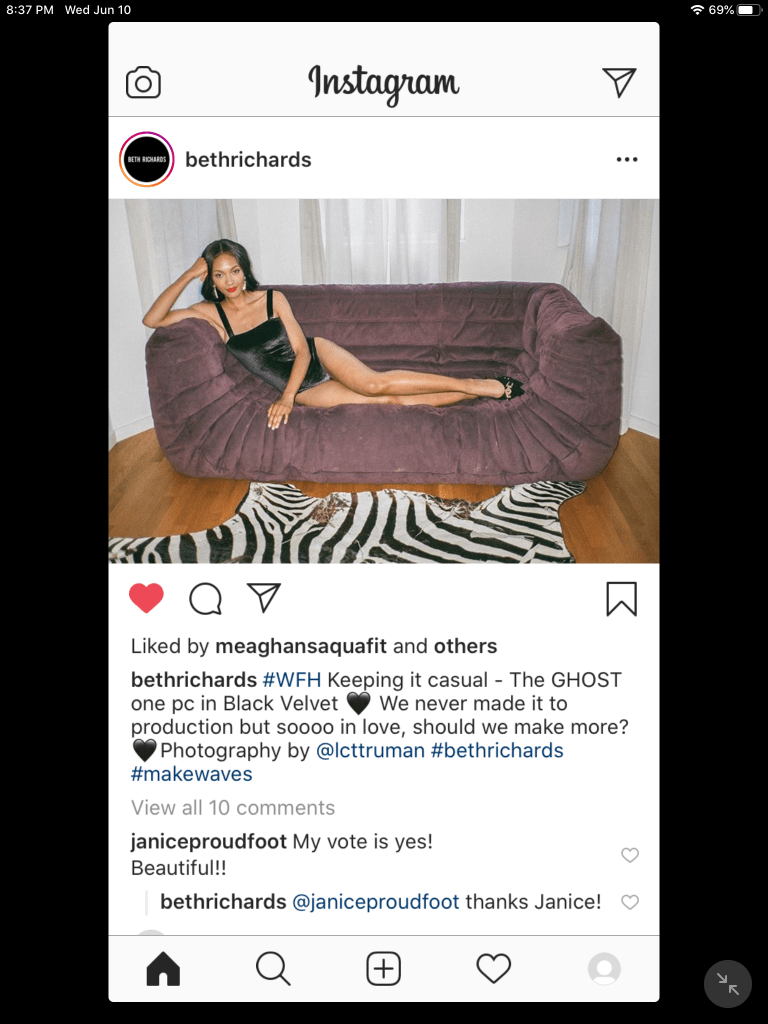
Task: Visit @lcttruman photographer profile
Action: click(x=370, y=750)
